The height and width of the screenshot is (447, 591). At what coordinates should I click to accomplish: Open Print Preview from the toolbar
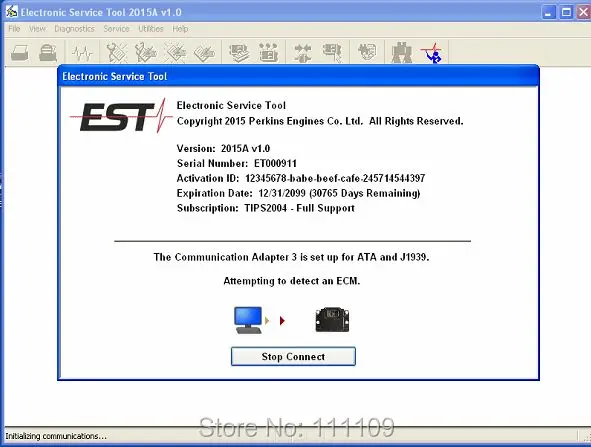pos(48,52)
